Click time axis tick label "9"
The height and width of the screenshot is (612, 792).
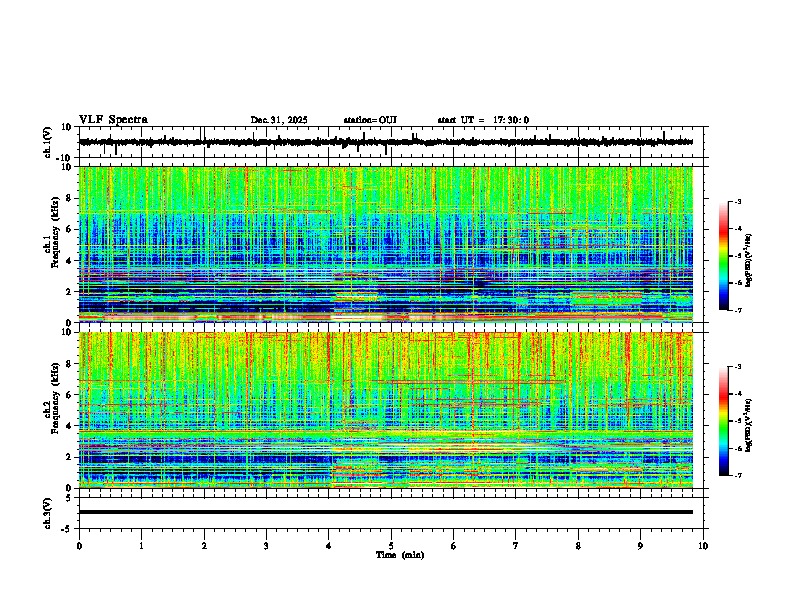640,546
